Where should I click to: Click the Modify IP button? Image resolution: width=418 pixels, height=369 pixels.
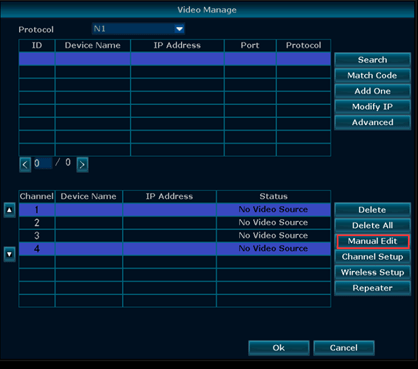pos(372,107)
